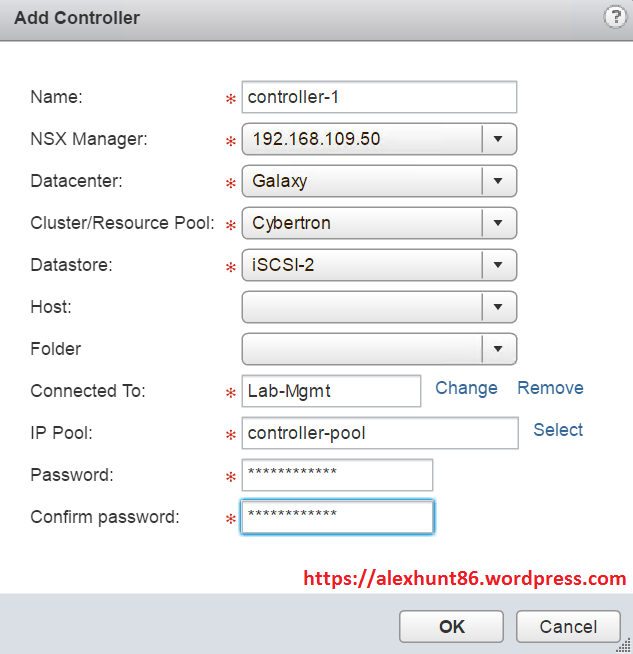Screen dimensions: 633x654
Task: Expand the Datastore dropdown arrow
Action: pos(498,265)
